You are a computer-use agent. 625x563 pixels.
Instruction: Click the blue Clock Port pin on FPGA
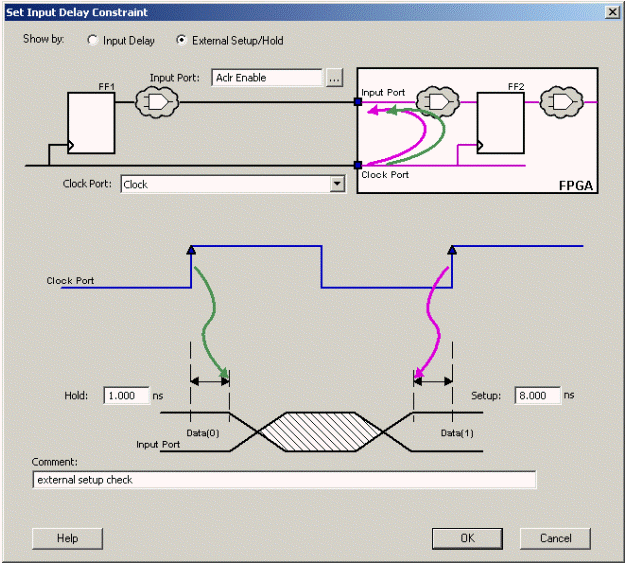point(358,165)
